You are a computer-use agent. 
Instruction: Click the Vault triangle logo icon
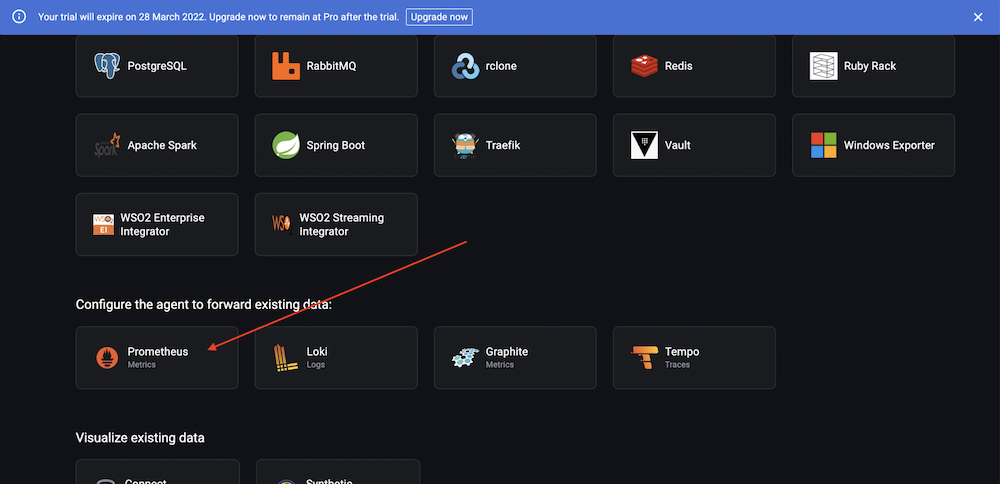coord(644,145)
